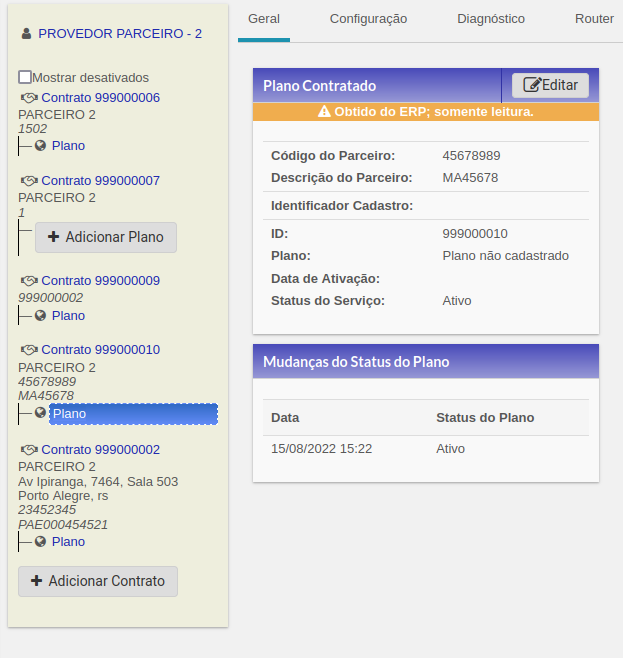623x658 pixels.
Task: Click handshake icon of Contrato 999000002
Action: point(29,450)
